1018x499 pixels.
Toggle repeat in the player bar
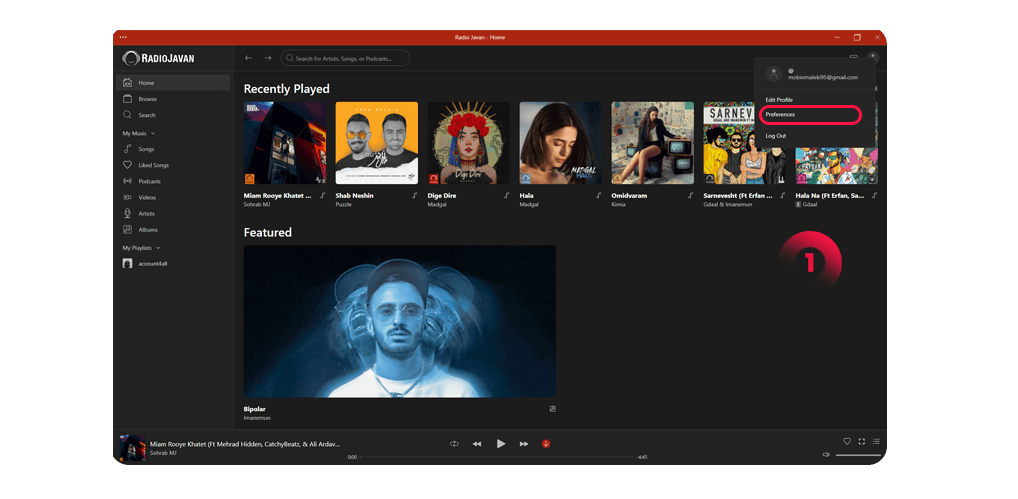[x=454, y=444]
